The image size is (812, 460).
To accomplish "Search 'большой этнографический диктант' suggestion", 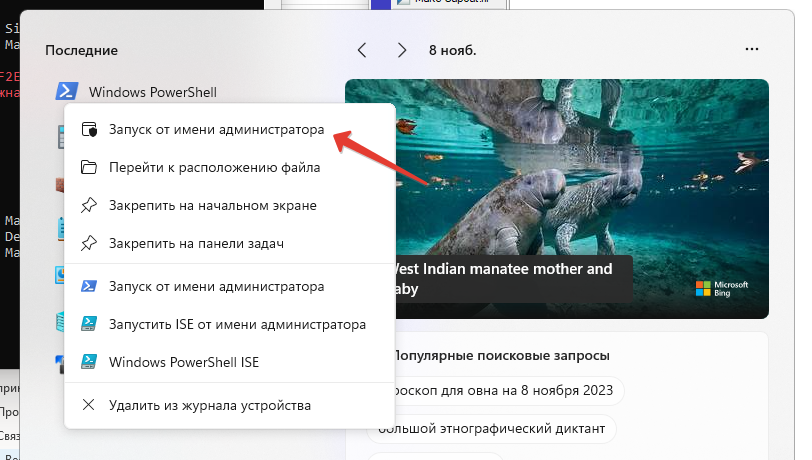I will [x=491, y=429].
